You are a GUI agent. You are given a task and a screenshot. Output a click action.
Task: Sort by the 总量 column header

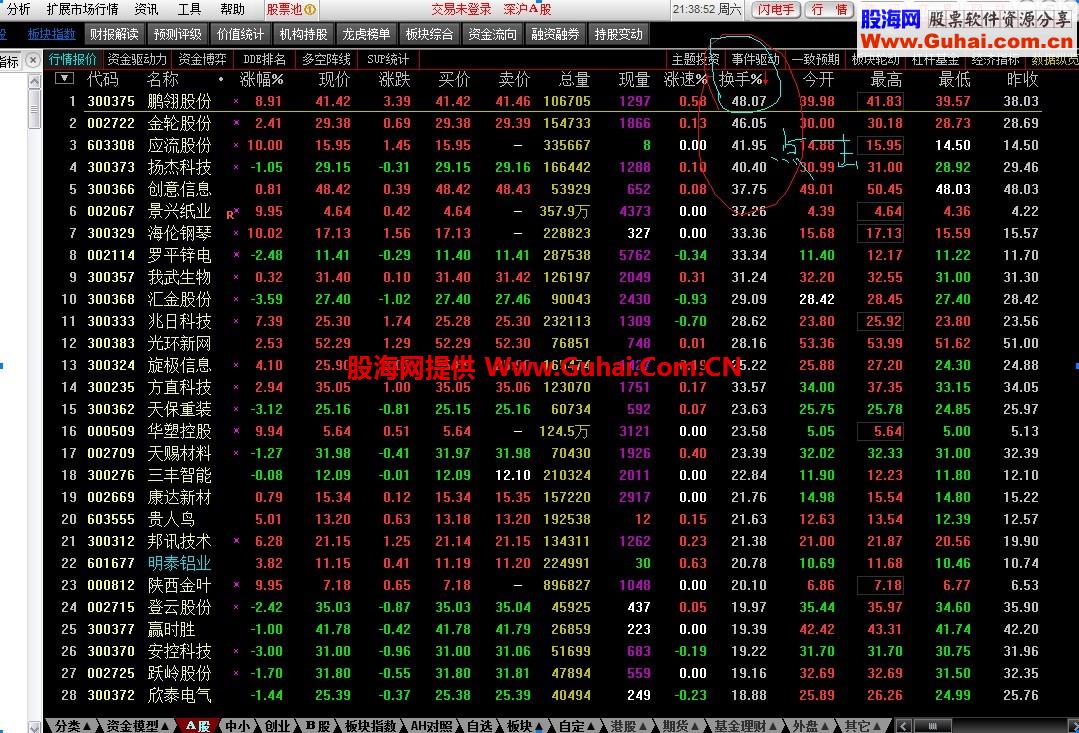[x=573, y=80]
